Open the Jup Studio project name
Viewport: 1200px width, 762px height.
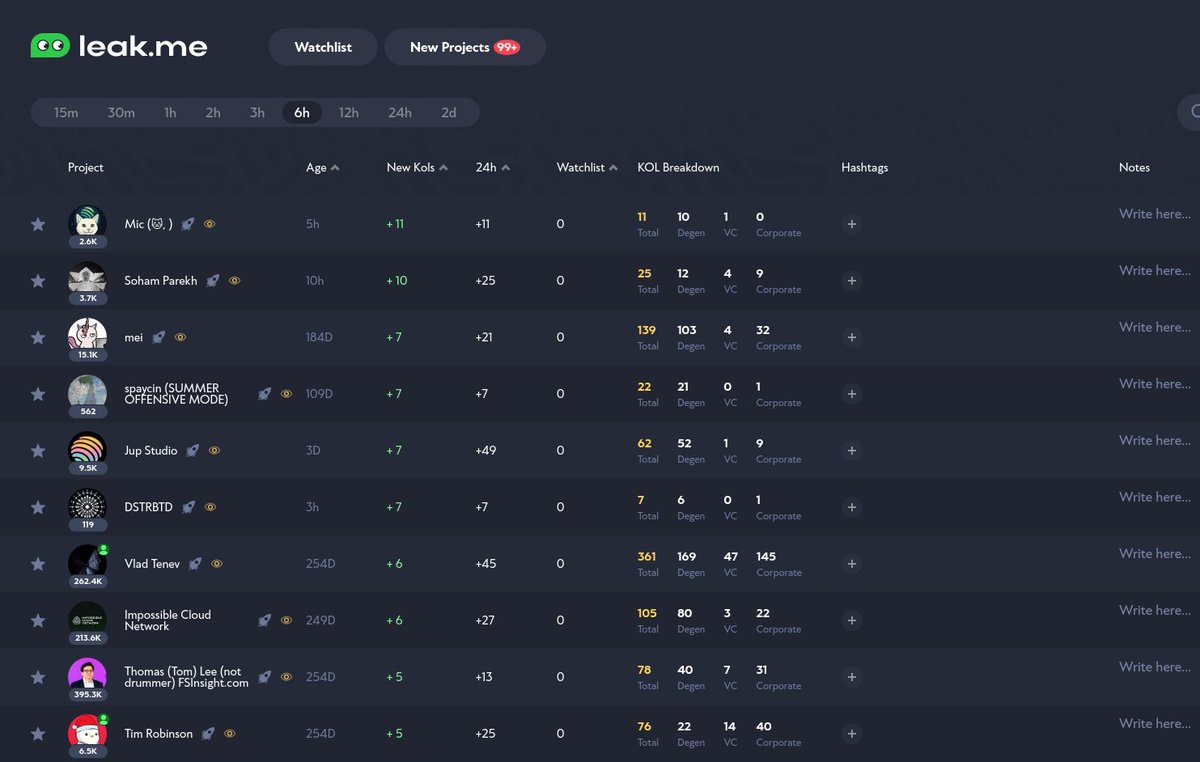151,451
